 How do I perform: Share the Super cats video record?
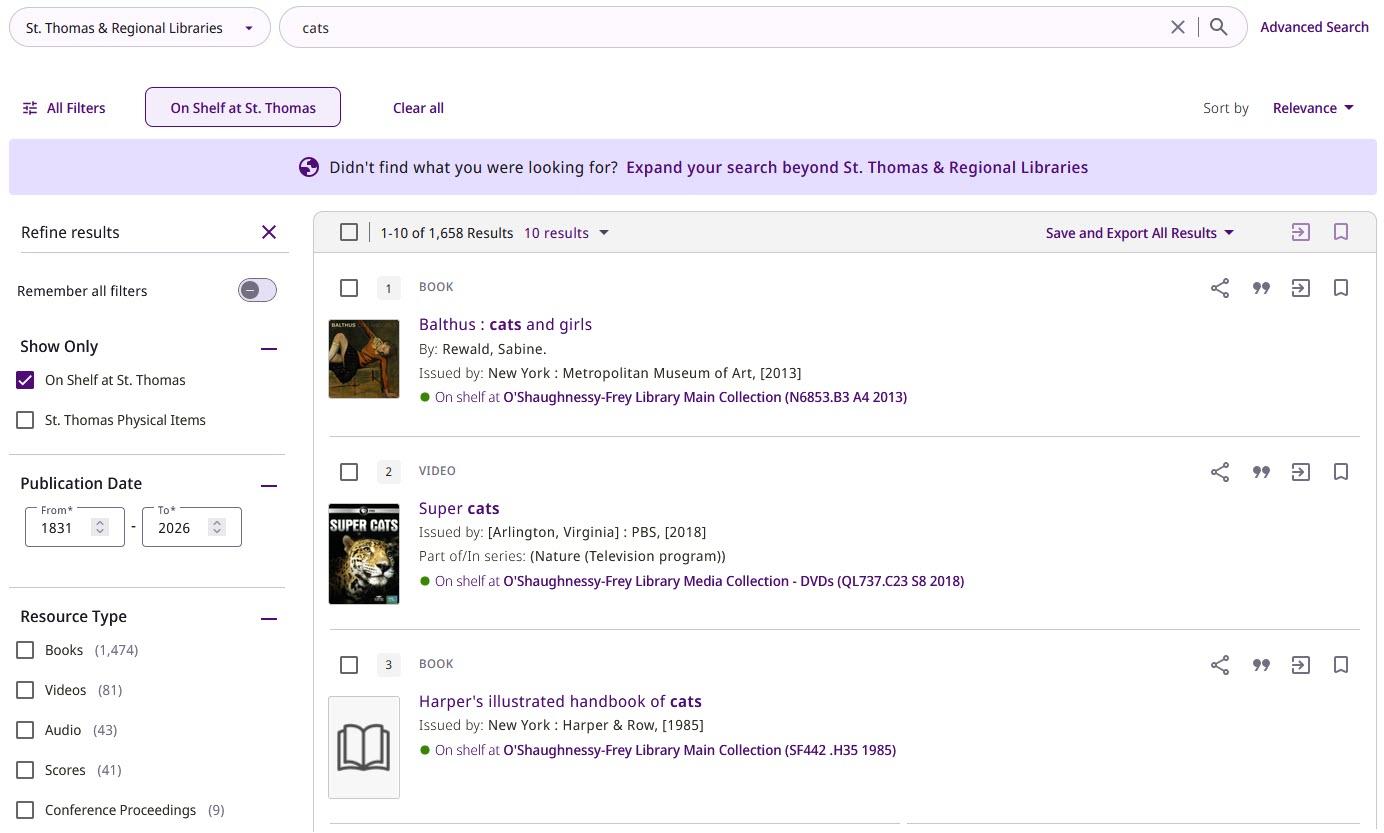pos(1220,472)
